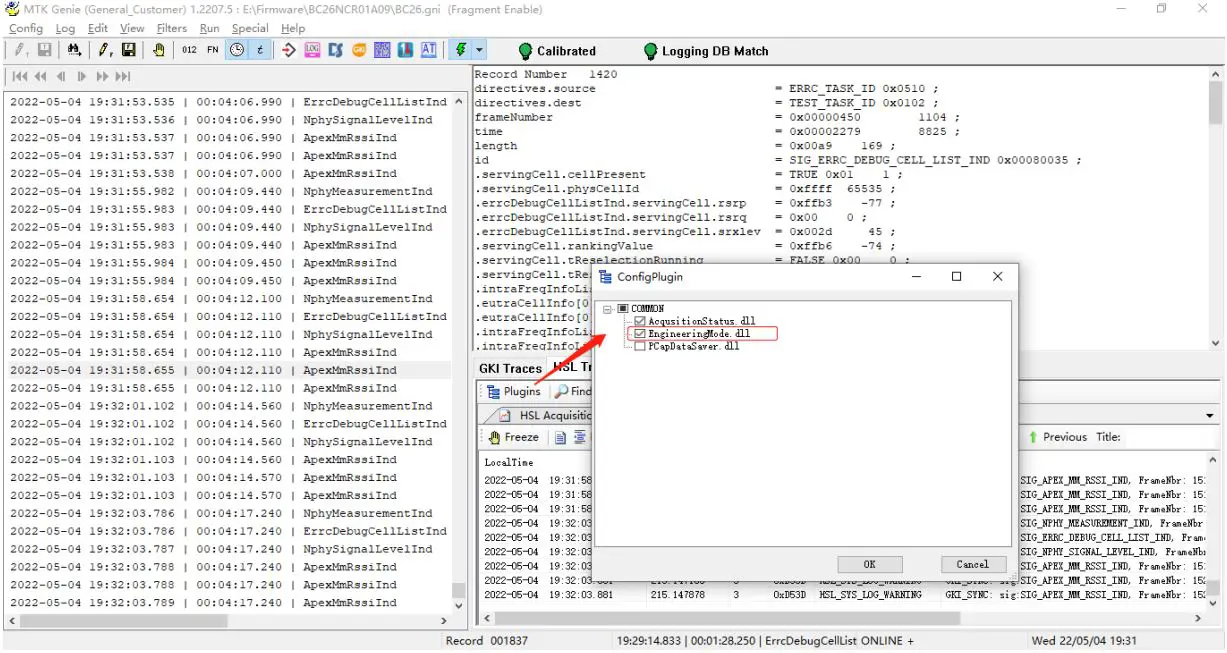Screen dimensions: 1227x653
Task: Click the FN toolbar button
Action: (x=213, y=50)
